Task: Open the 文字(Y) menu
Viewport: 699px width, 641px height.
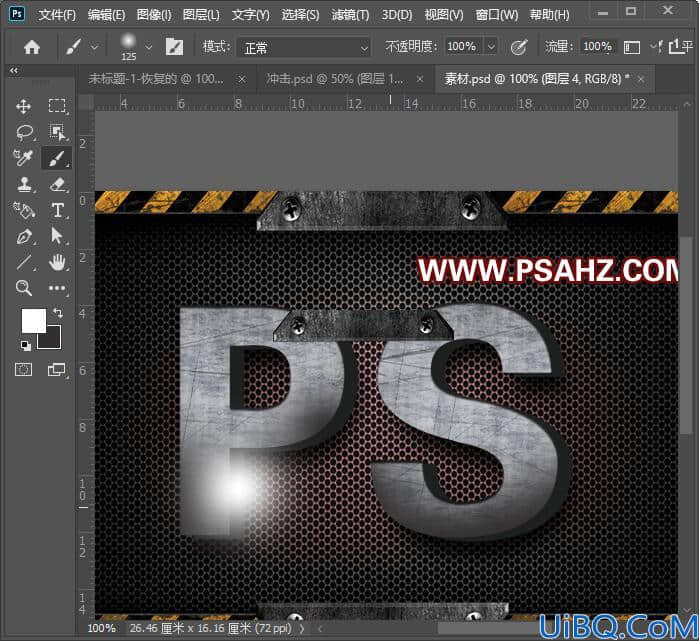Action: pyautogui.click(x=251, y=15)
